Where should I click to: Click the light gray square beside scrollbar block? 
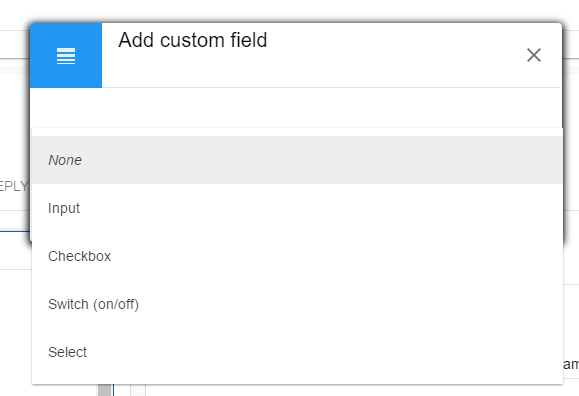[x=138, y=390]
